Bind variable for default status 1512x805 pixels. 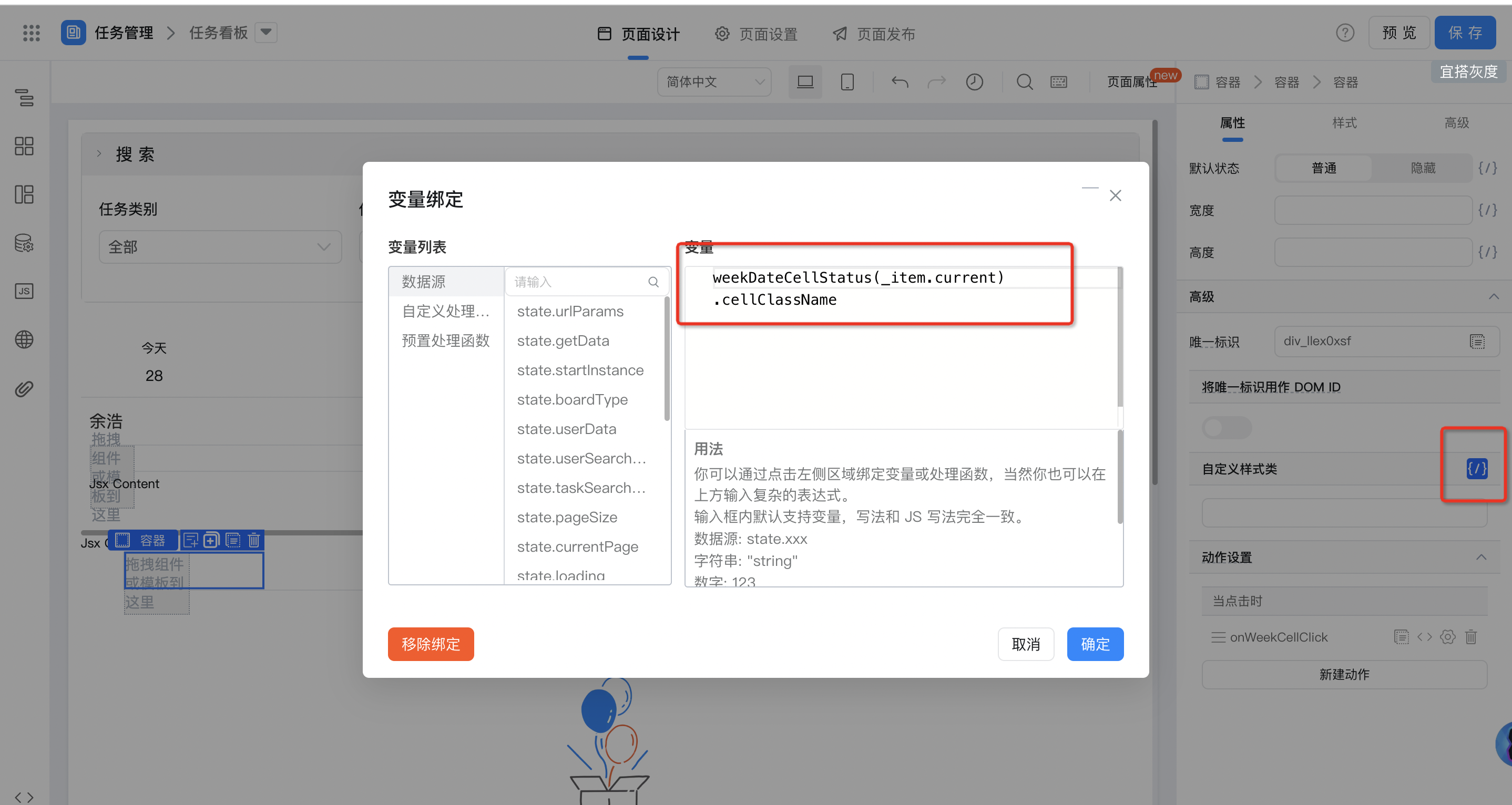[x=1487, y=168]
